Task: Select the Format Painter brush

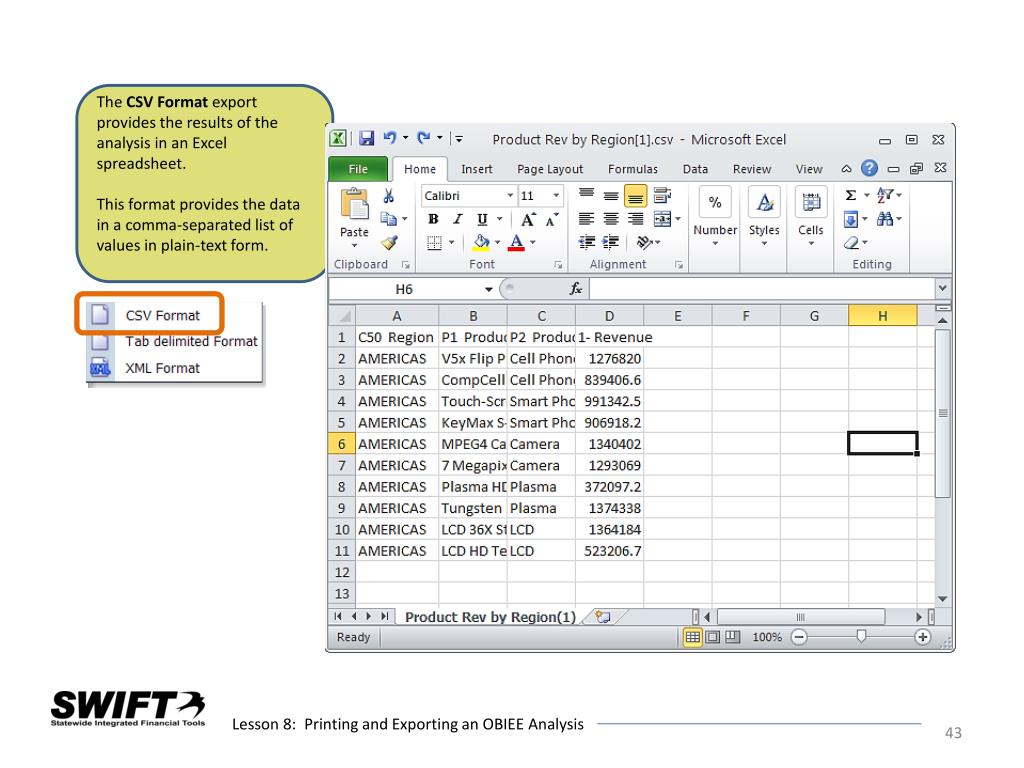Action: [x=389, y=242]
